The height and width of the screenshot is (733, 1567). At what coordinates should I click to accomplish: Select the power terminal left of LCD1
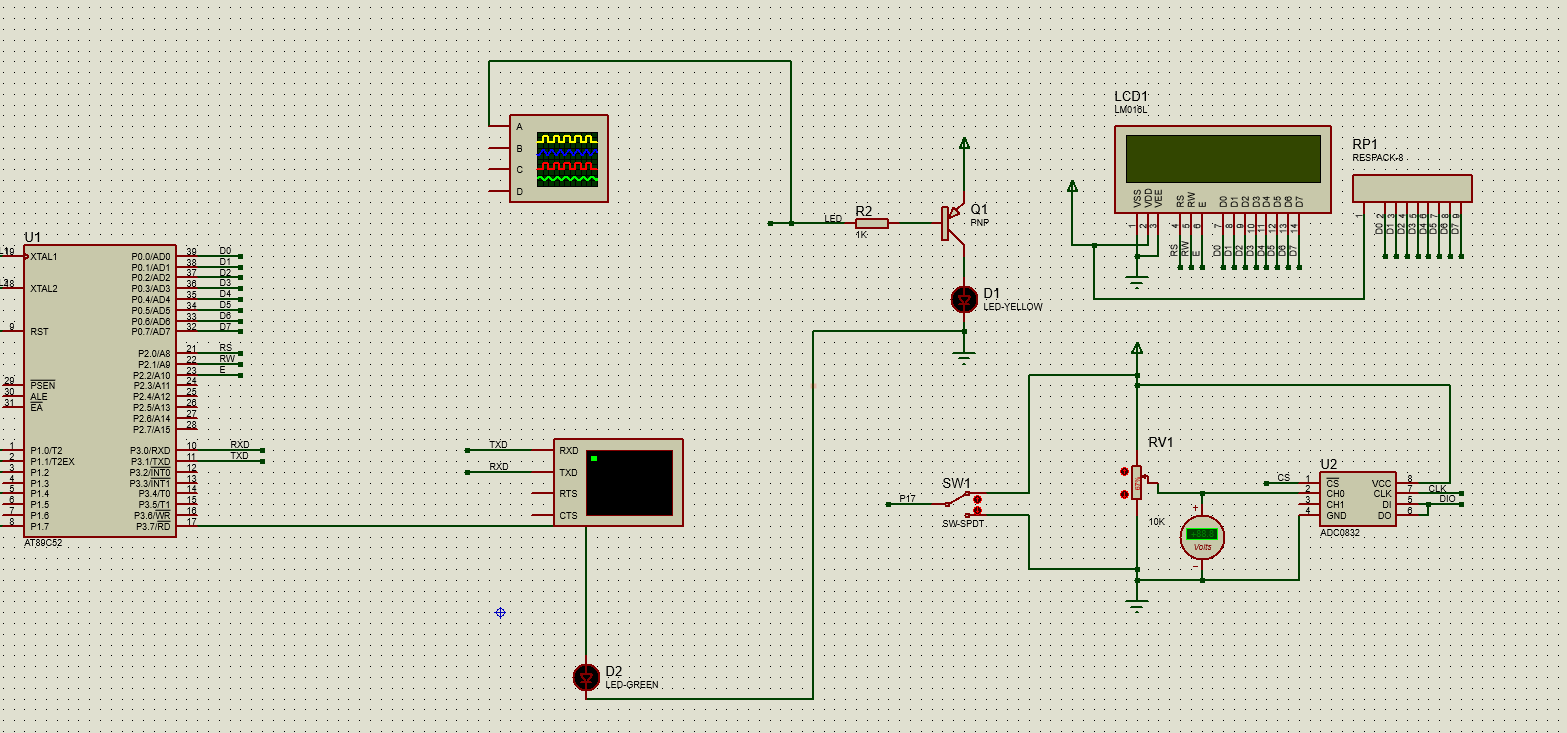point(1072,187)
